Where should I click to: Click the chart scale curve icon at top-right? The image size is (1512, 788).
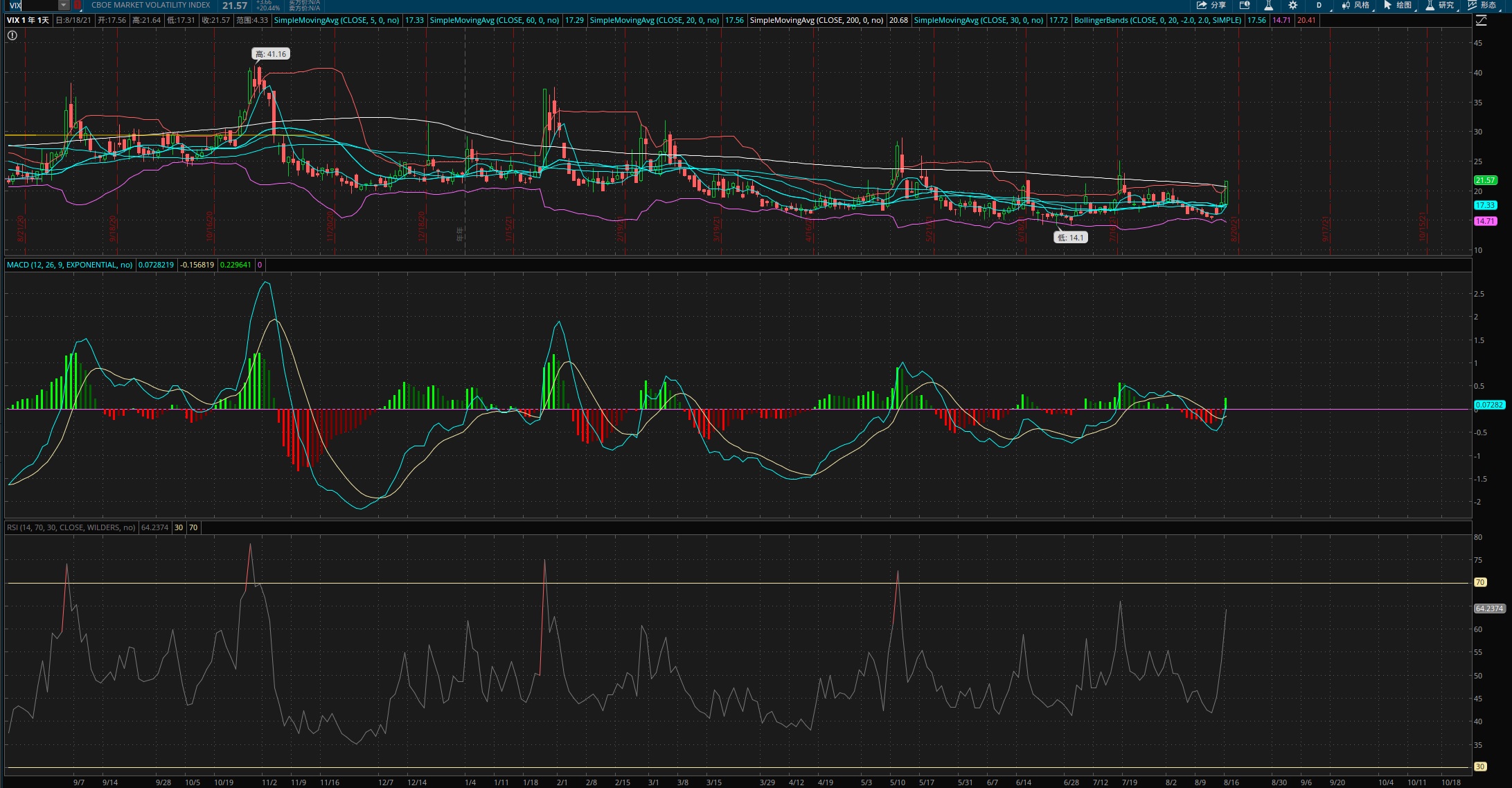pyautogui.click(x=1481, y=21)
